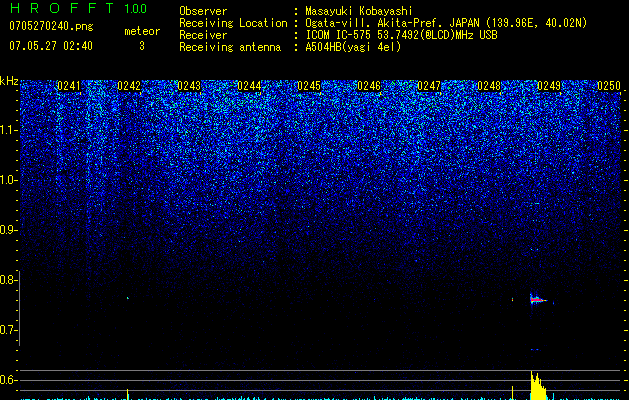Click the 1.1 kHz axis label
This screenshot has height=400, width=629.
pyautogui.click(x=8, y=130)
